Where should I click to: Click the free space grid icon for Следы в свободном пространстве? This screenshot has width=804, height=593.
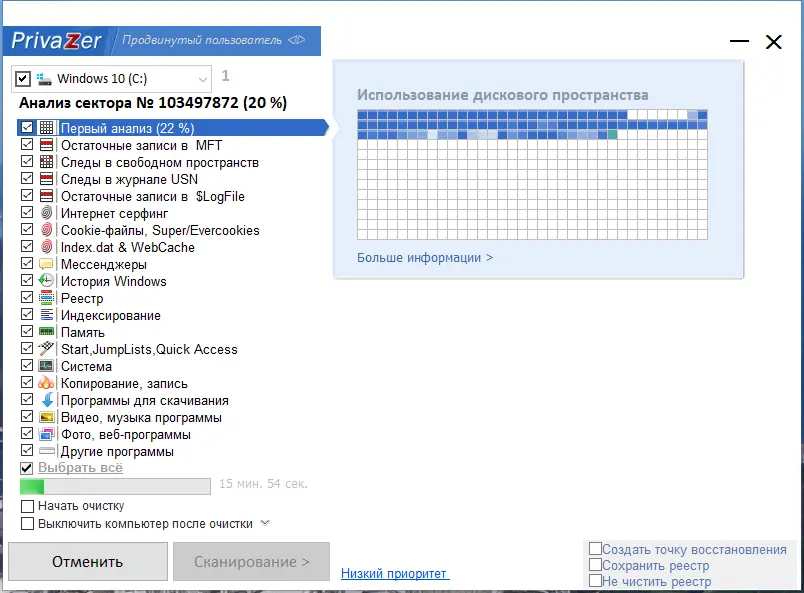click(46, 162)
